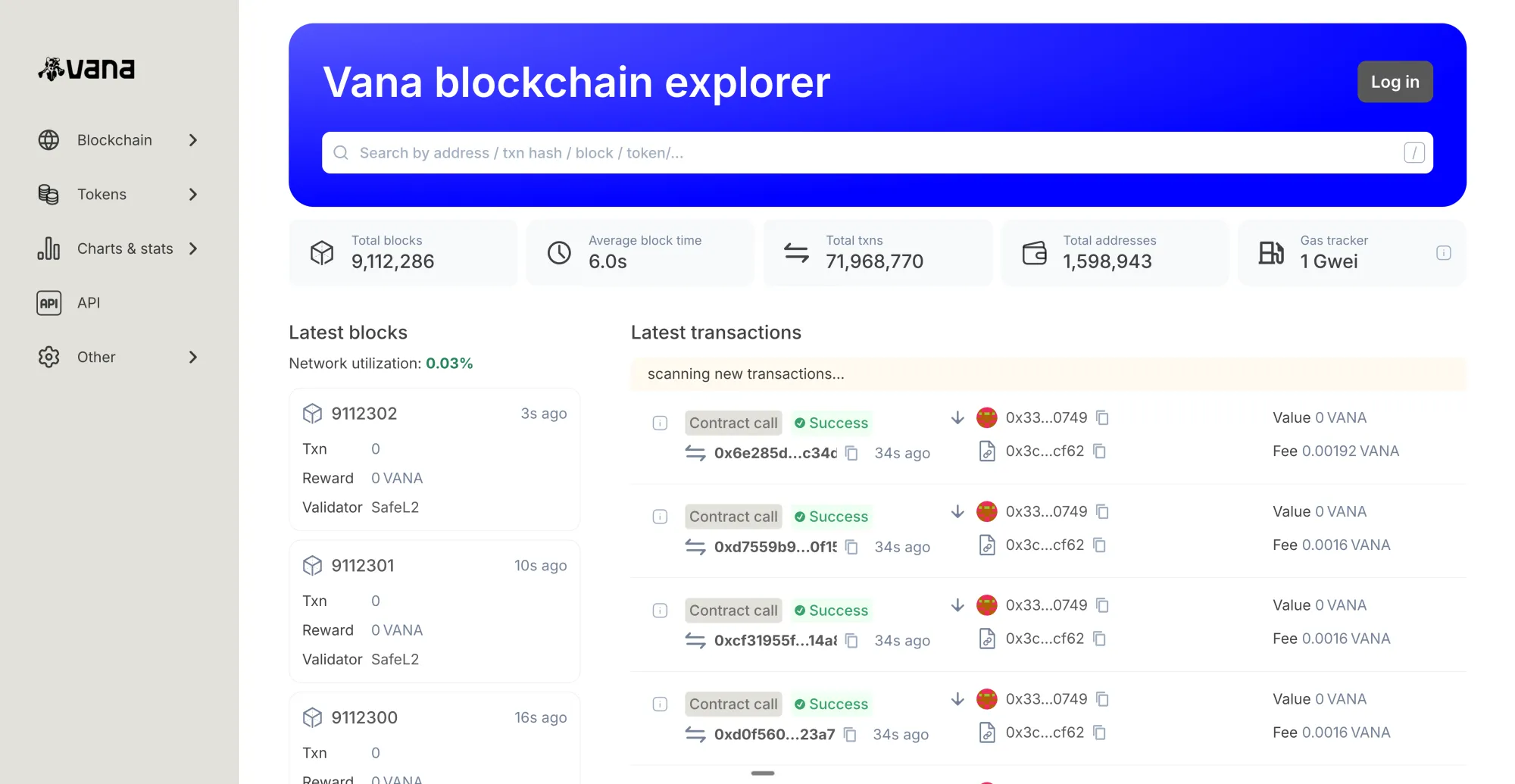Expand the Tokens submenu chevron
This screenshot has width=1515, height=784.
pyautogui.click(x=193, y=195)
